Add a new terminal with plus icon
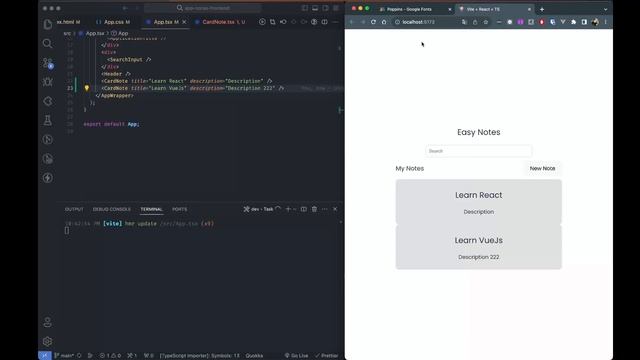Viewport: 640px width, 360px height. point(288,209)
